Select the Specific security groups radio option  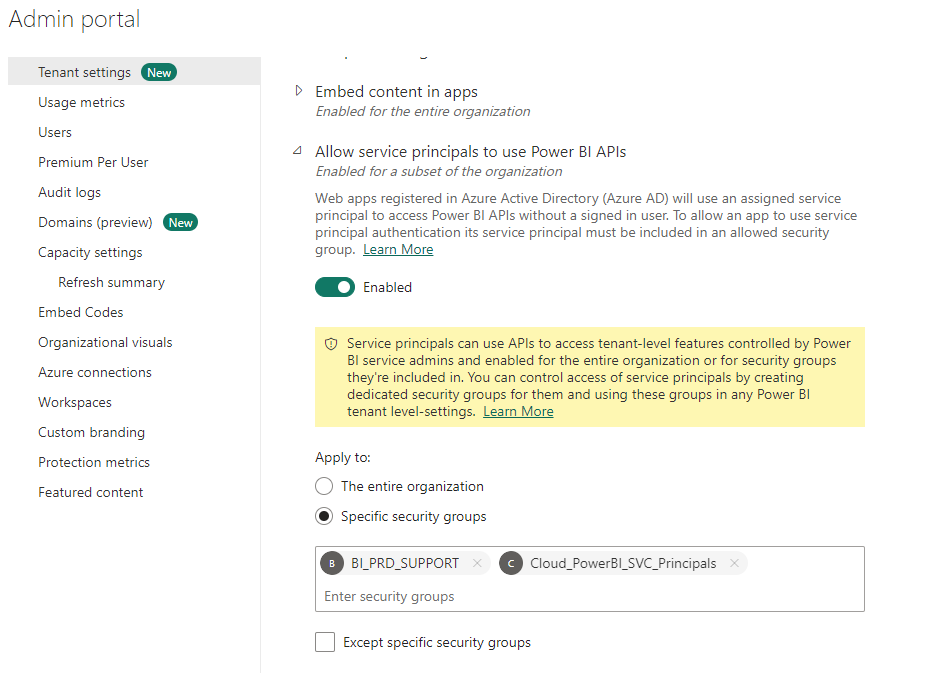pyautogui.click(x=324, y=516)
